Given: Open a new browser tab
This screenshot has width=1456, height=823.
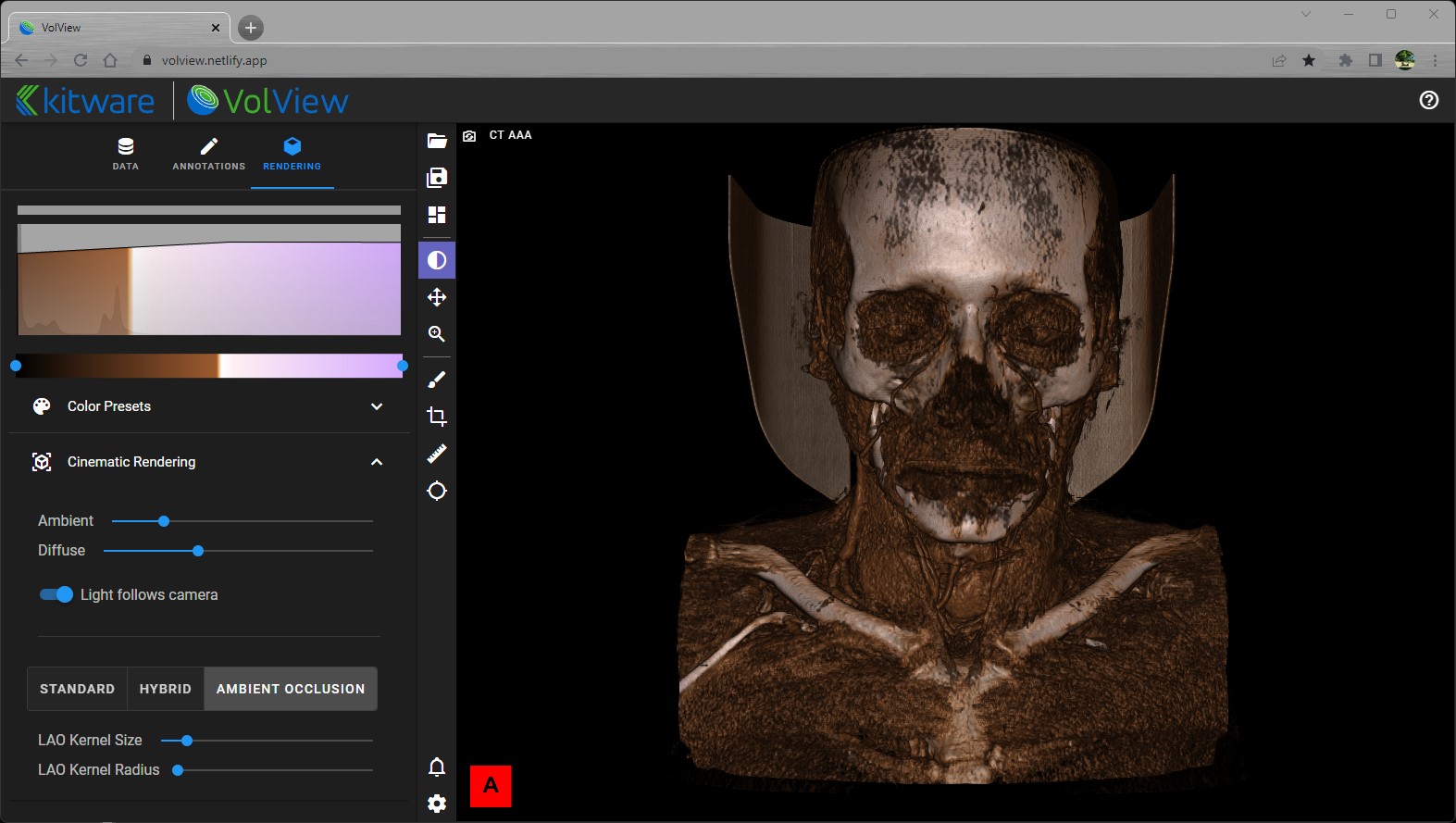Looking at the screenshot, I should [x=251, y=28].
